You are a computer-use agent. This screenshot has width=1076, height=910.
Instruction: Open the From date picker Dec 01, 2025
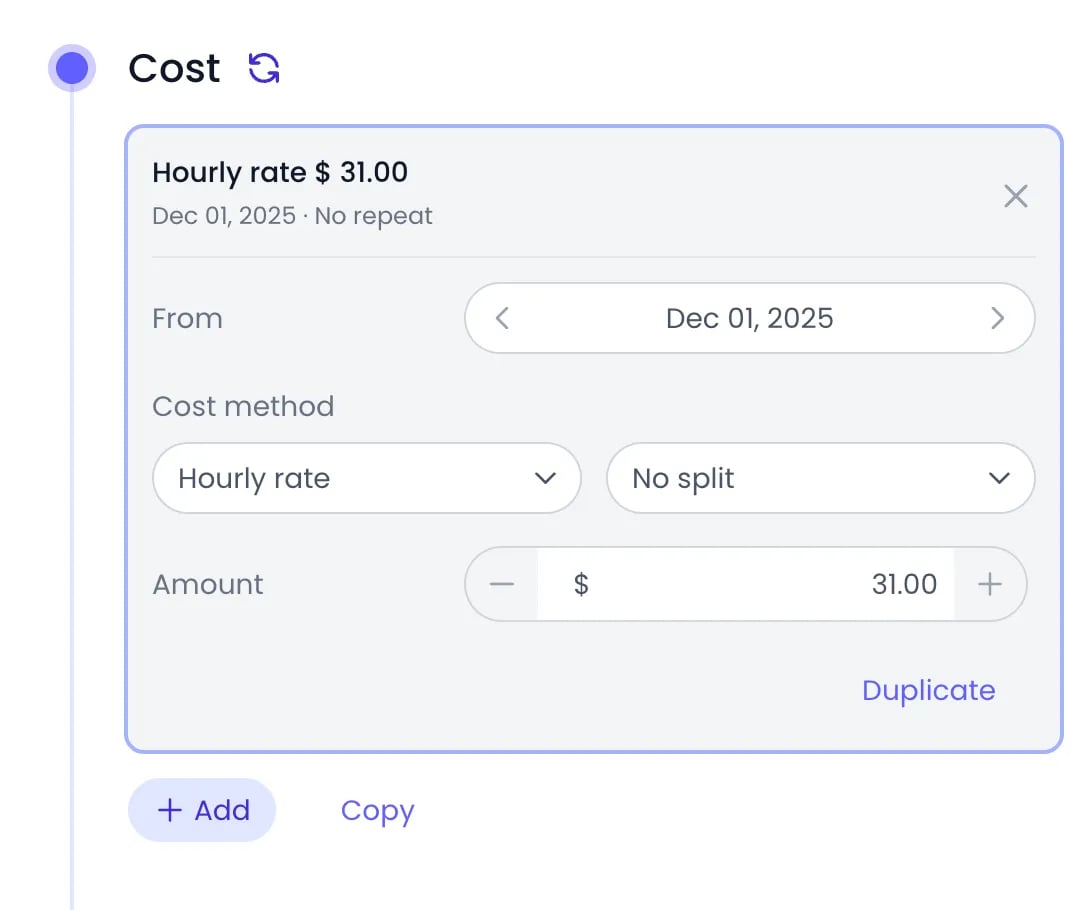click(x=749, y=318)
